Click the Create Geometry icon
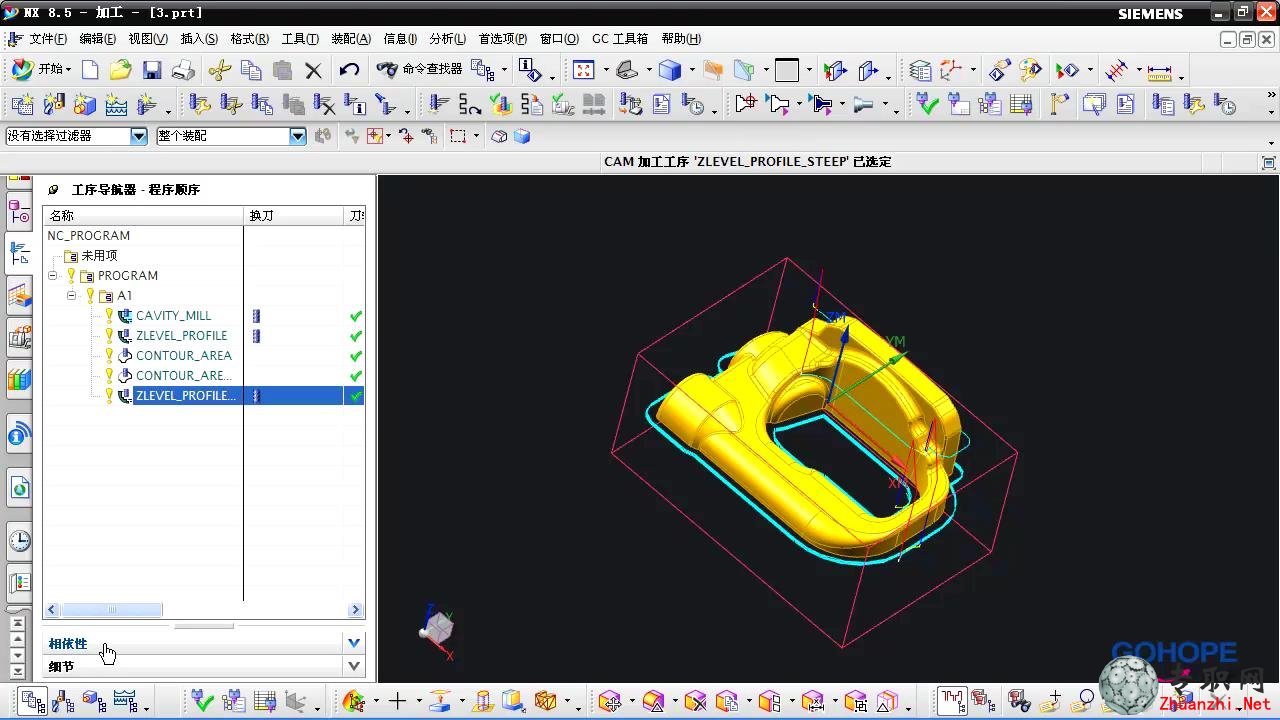1280x720 pixels. (85, 104)
